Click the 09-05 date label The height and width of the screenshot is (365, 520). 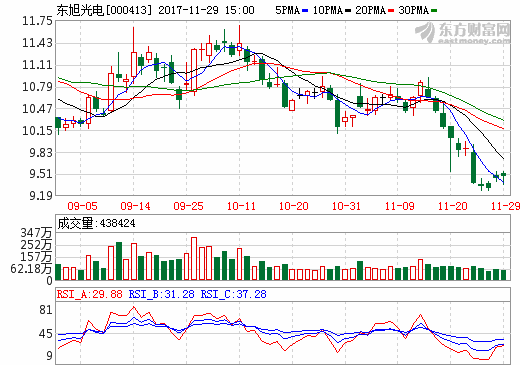point(82,206)
